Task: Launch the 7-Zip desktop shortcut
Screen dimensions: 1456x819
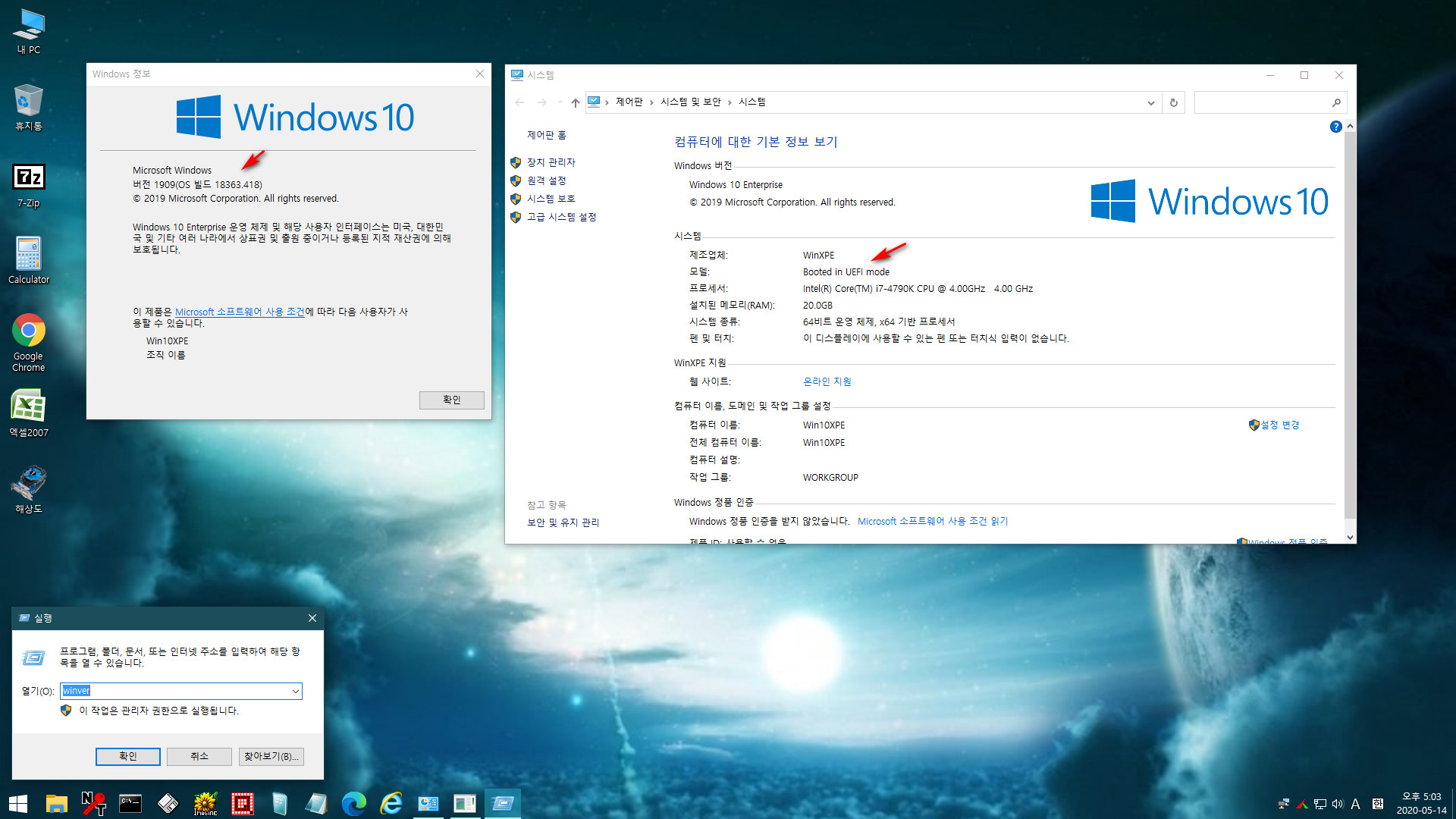Action: pos(29,185)
